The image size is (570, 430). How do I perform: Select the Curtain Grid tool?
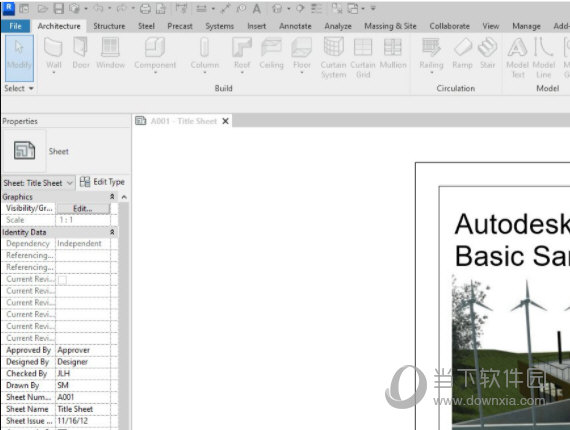click(363, 58)
